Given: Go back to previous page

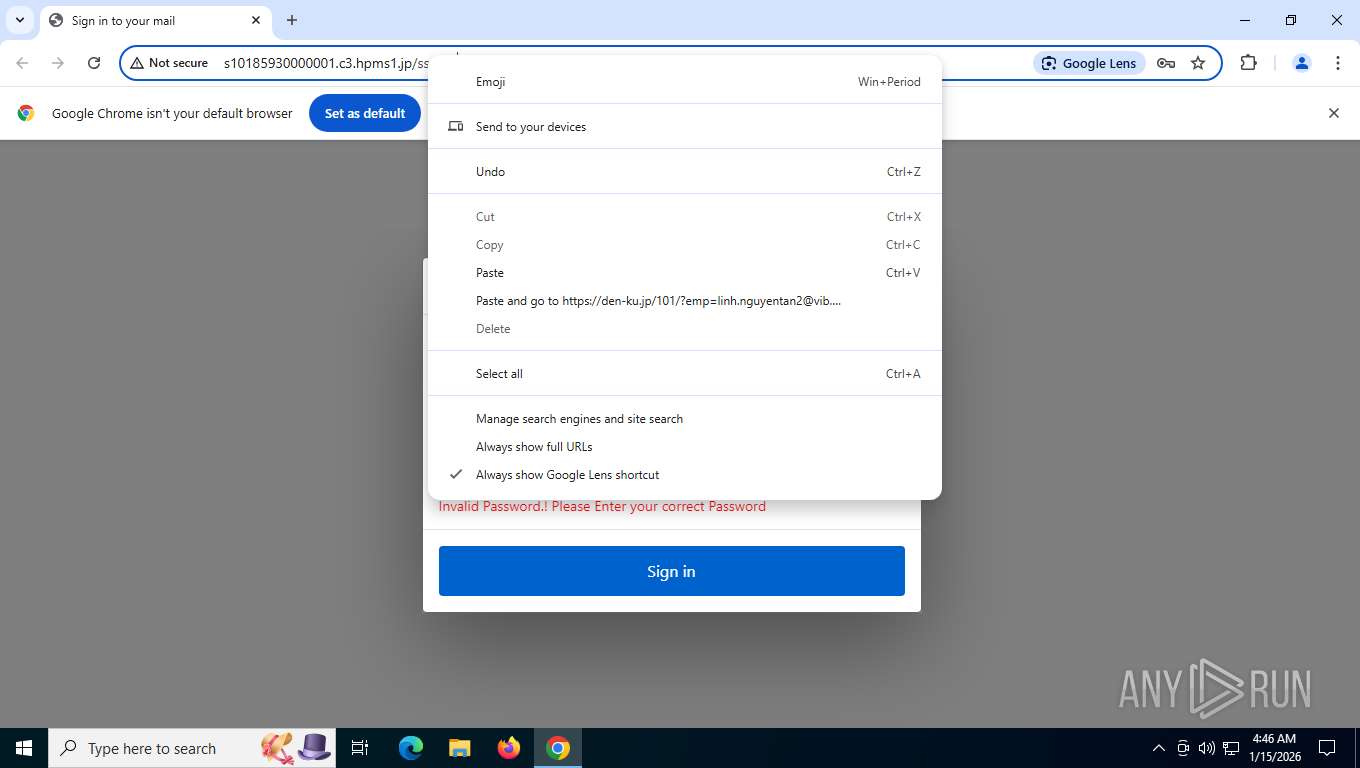Looking at the screenshot, I should 22,63.
